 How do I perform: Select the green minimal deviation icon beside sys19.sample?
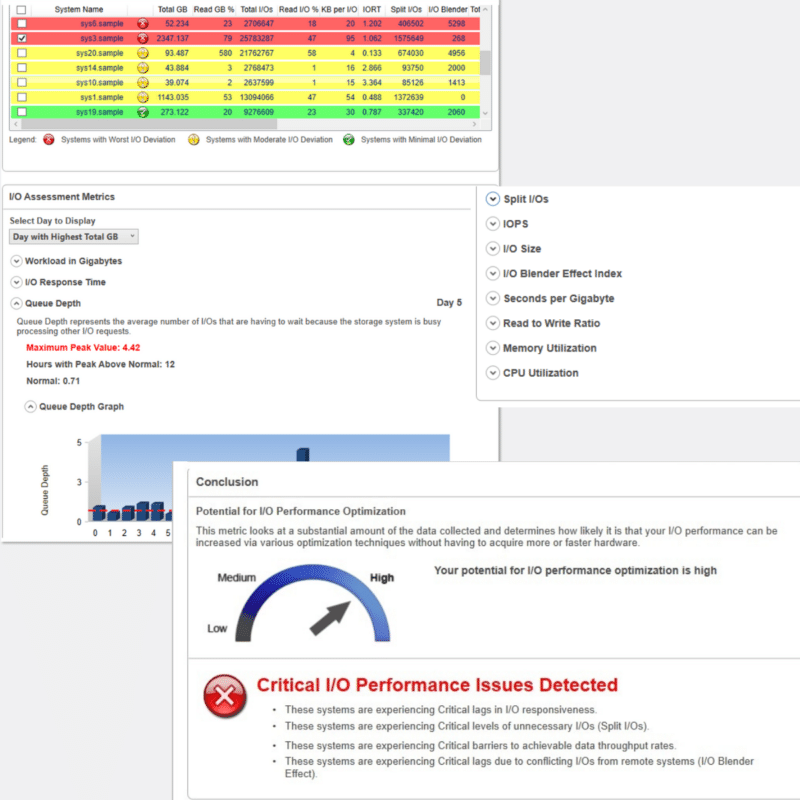[x=141, y=112]
